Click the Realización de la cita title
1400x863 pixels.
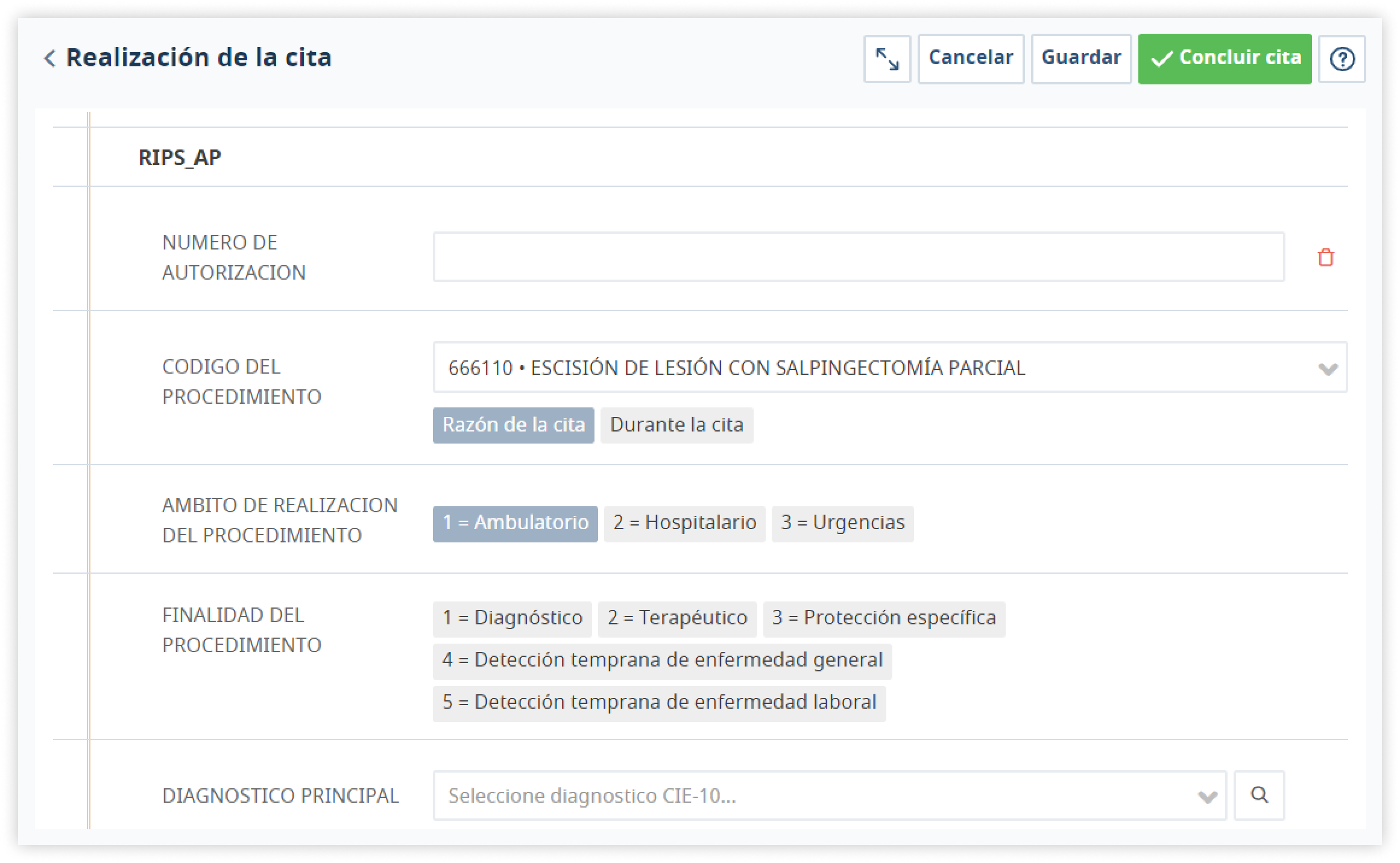tap(198, 57)
